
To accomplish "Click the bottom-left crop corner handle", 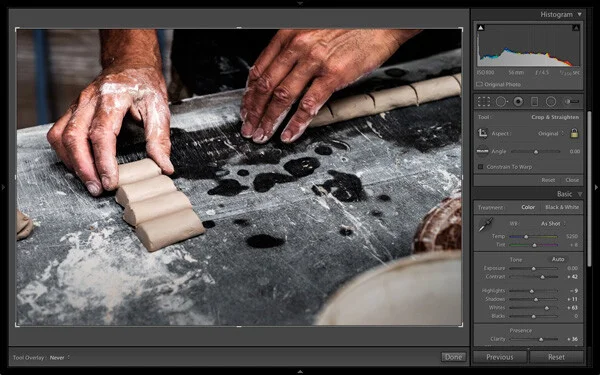I will [x=16, y=326].
